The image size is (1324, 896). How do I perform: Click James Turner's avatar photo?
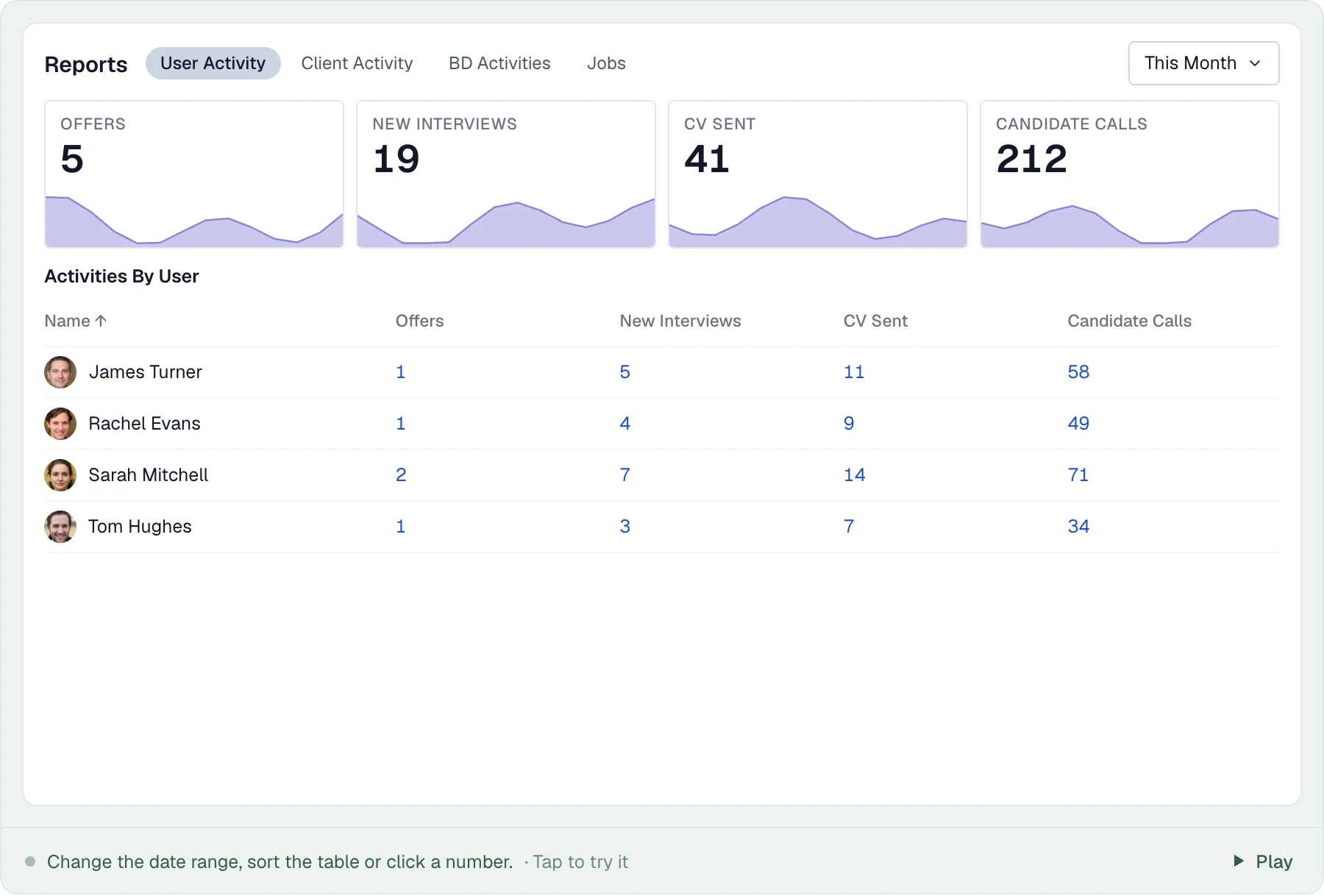point(60,372)
